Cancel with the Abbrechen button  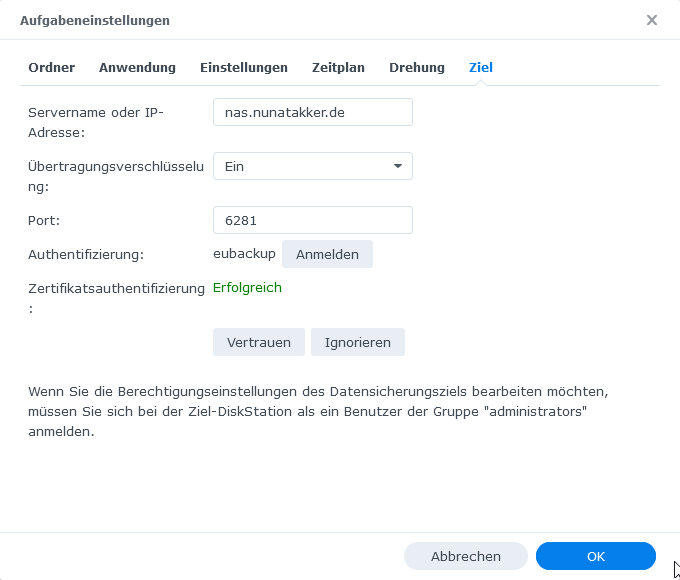(x=466, y=556)
